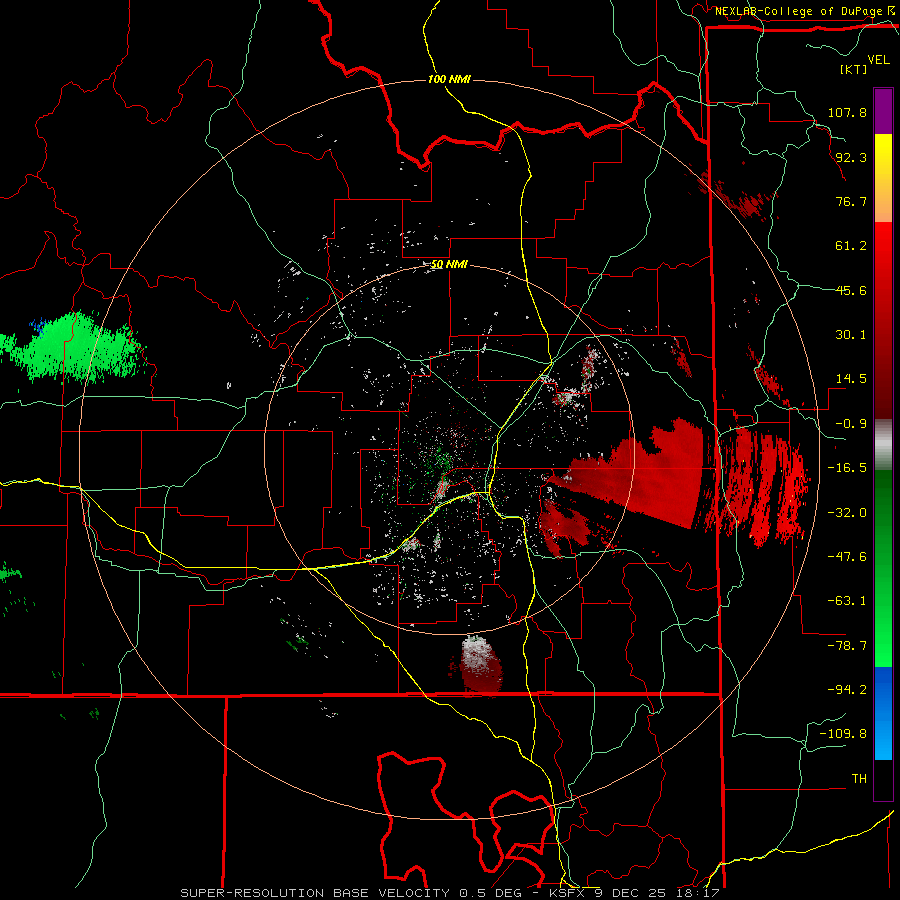900x900 pixels.
Task: Select the 107.8 value on velocity scale
Action: (847, 112)
